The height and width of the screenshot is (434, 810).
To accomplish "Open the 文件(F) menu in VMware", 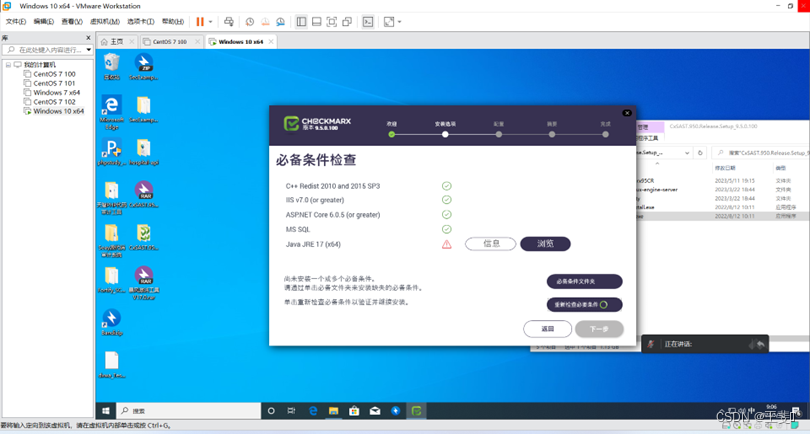I will tap(15, 22).
